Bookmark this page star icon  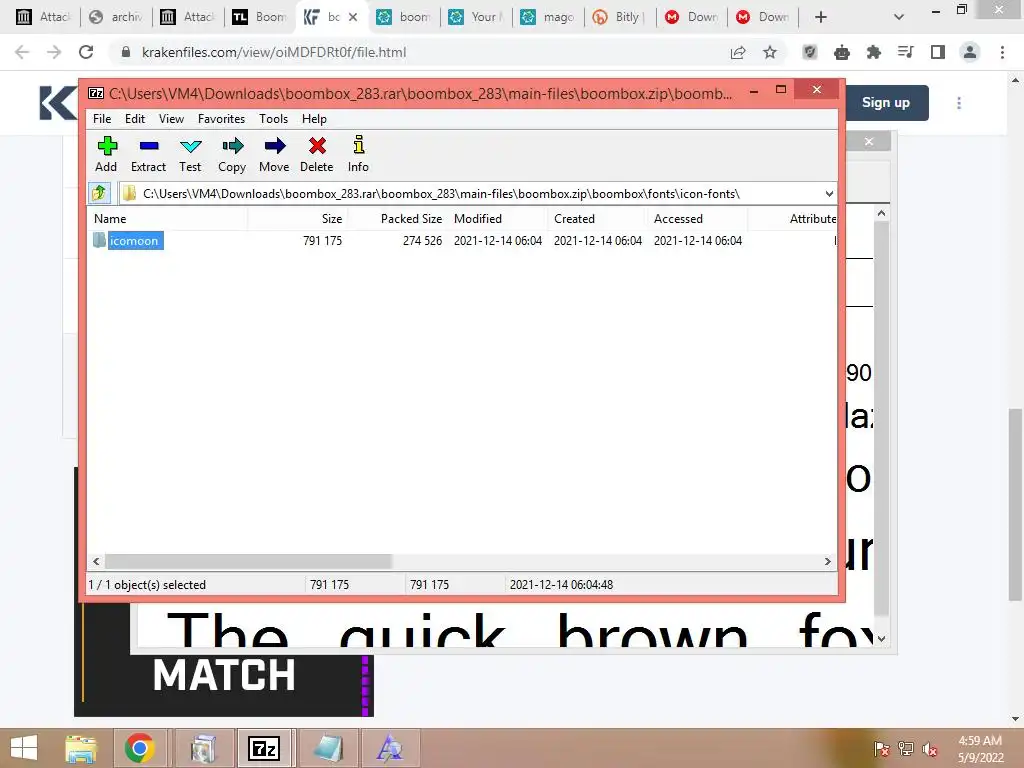click(770, 52)
